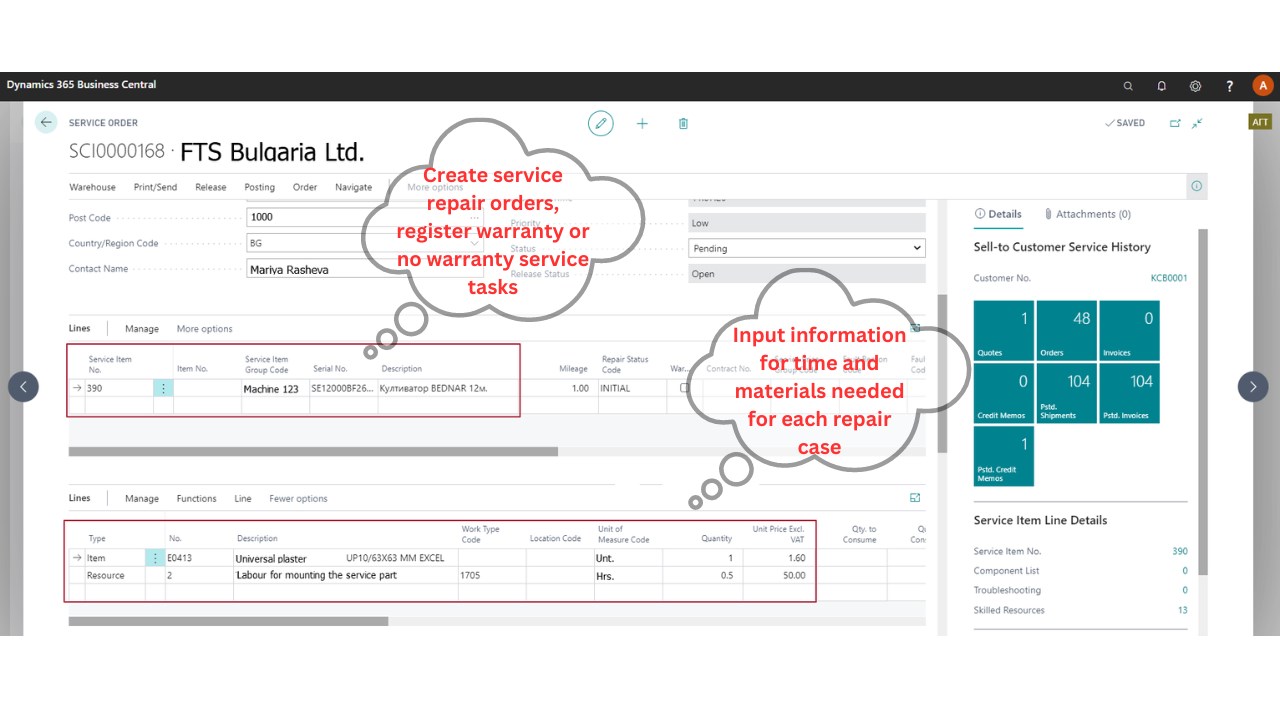The height and width of the screenshot is (720, 1280).
Task: Click the back arrow beside Service Order
Action: tap(46, 122)
